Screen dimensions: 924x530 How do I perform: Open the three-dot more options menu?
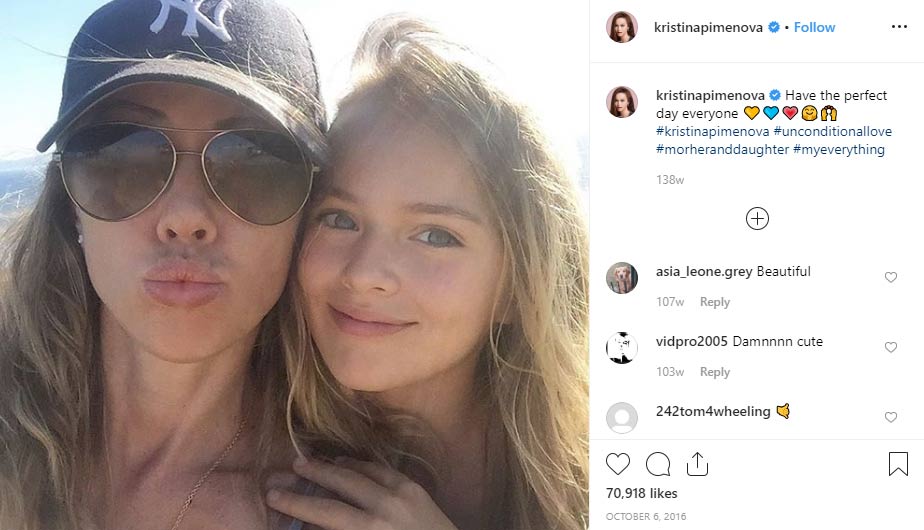(x=897, y=27)
